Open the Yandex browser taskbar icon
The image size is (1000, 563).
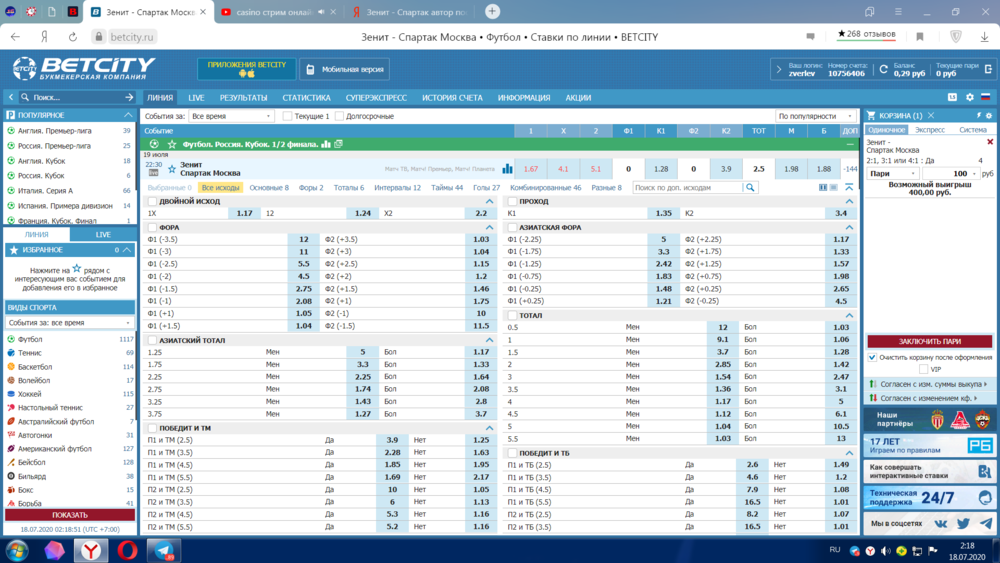(91, 550)
